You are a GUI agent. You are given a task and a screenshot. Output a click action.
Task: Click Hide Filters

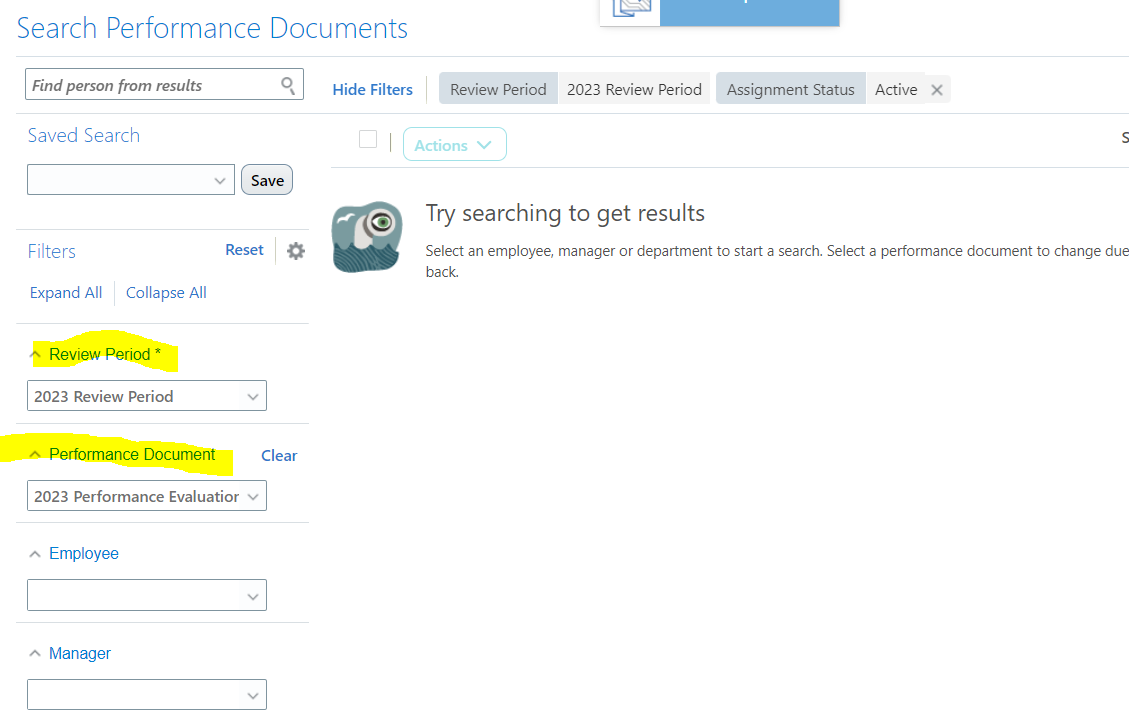pos(372,89)
